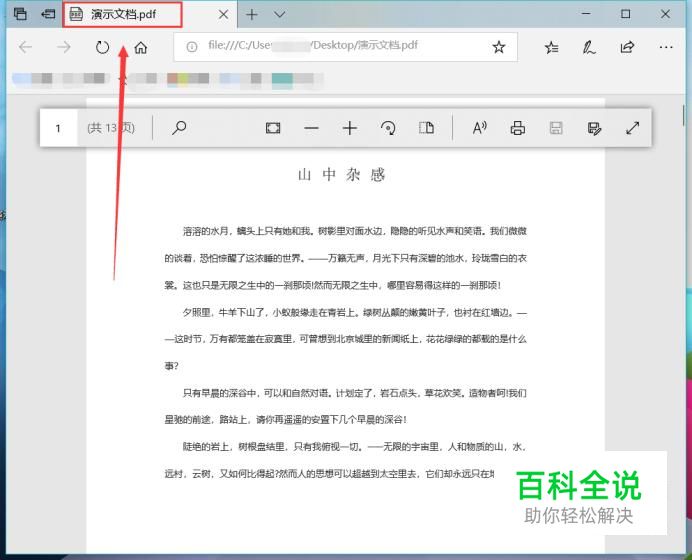Viewport: 692px width, 560px height.
Task: Expand the tab preview chevron
Action: point(279,15)
